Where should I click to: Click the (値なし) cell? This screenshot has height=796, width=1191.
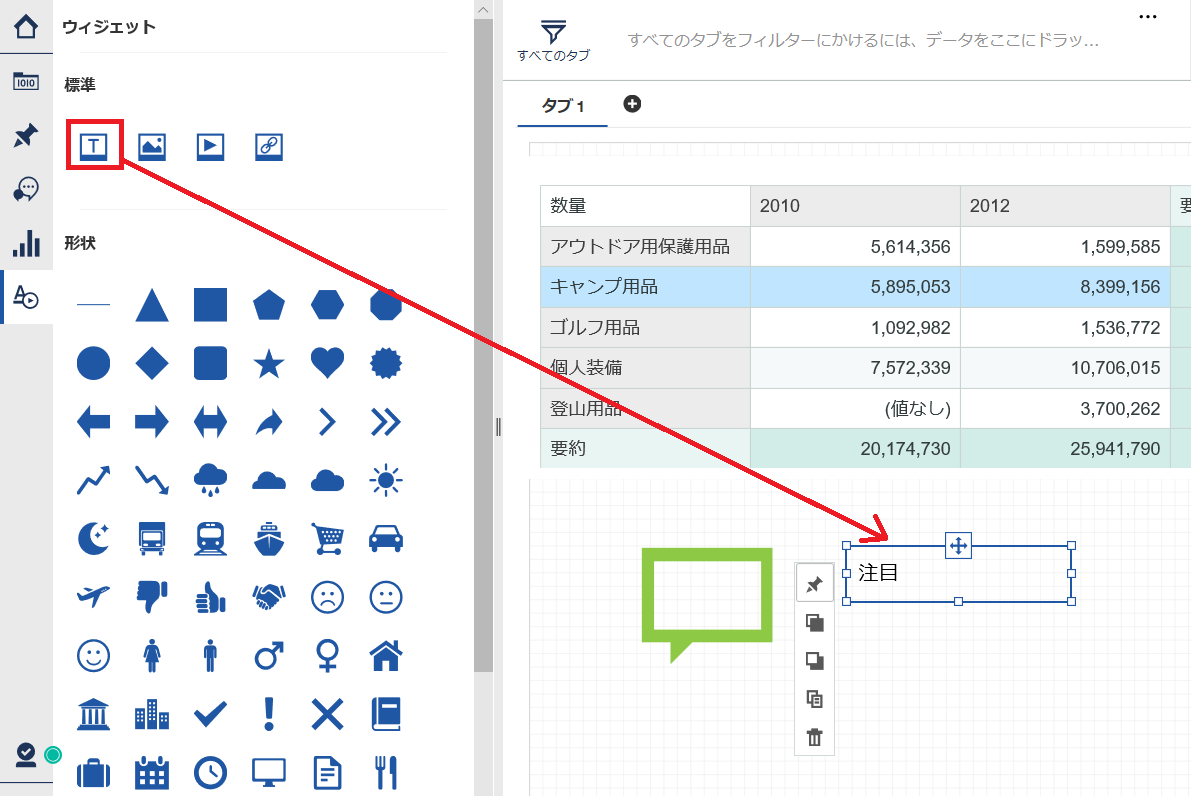[x=855, y=409]
